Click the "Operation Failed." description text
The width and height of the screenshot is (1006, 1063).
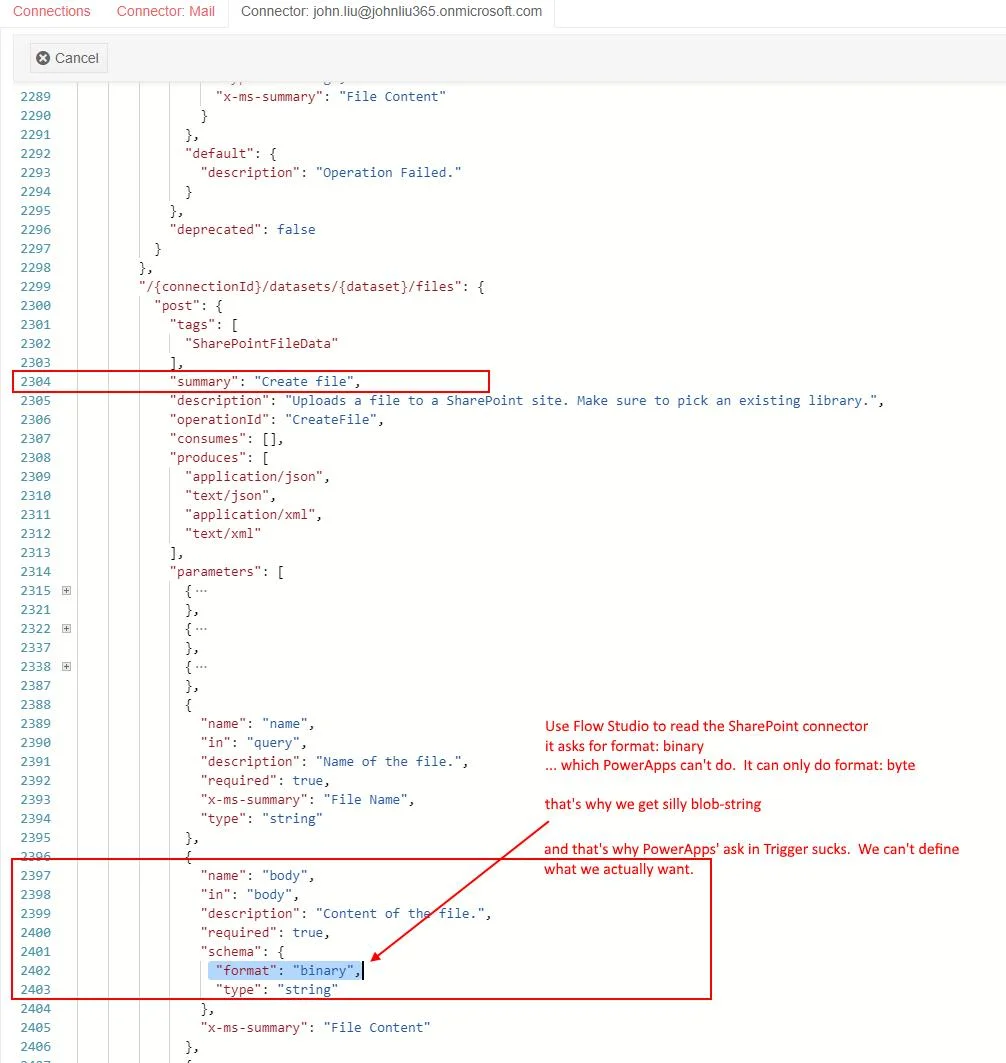(389, 173)
